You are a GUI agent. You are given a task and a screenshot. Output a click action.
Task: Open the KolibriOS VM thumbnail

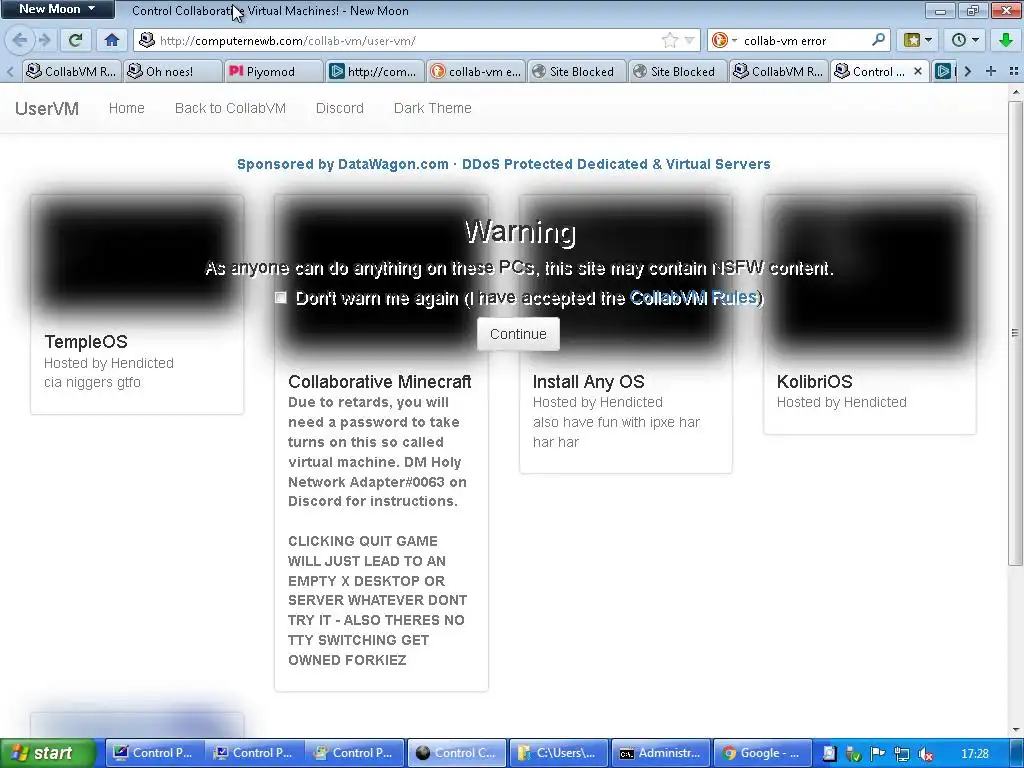(x=870, y=274)
